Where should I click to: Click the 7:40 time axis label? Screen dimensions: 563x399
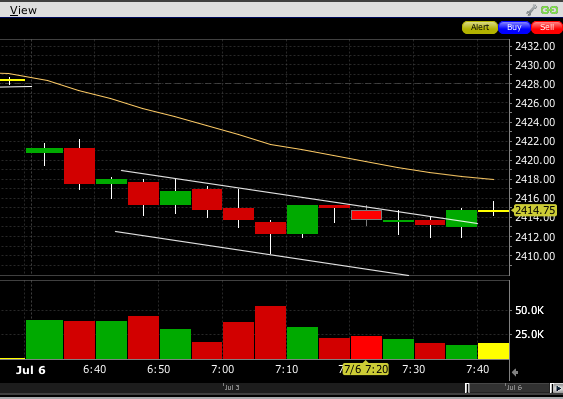(478, 369)
